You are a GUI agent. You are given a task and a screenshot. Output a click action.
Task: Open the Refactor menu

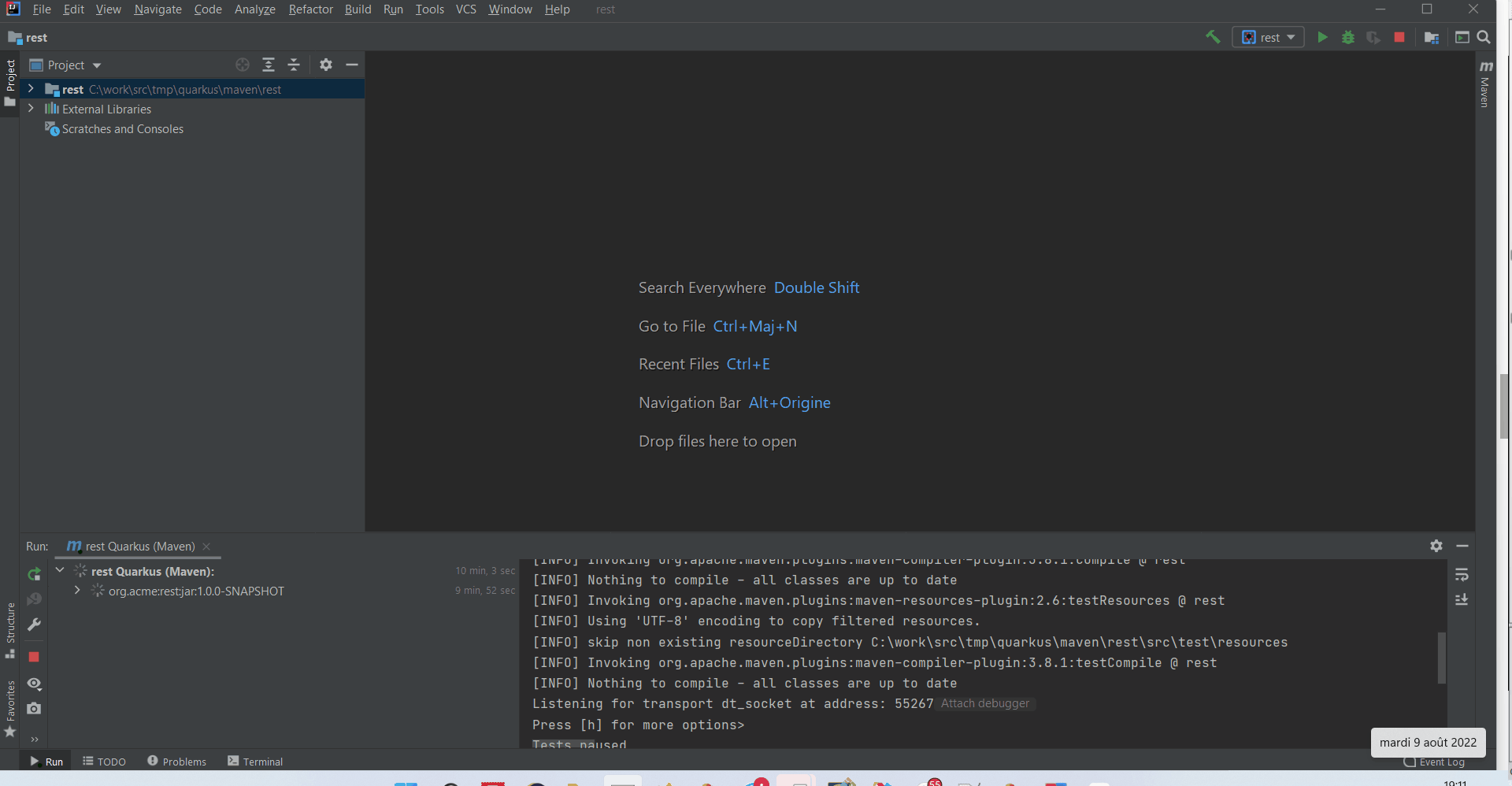[310, 9]
